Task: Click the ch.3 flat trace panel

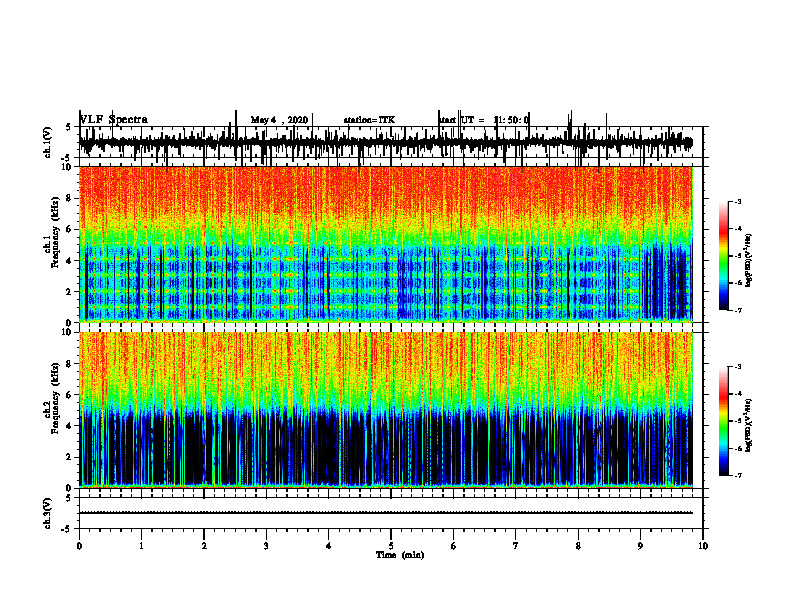Action: coord(391,513)
